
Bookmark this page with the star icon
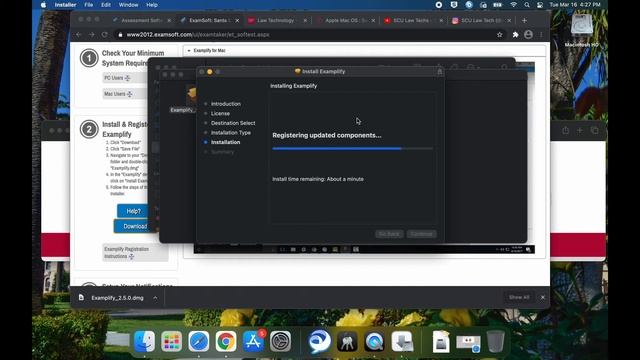pyautogui.click(x=500, y=35)
